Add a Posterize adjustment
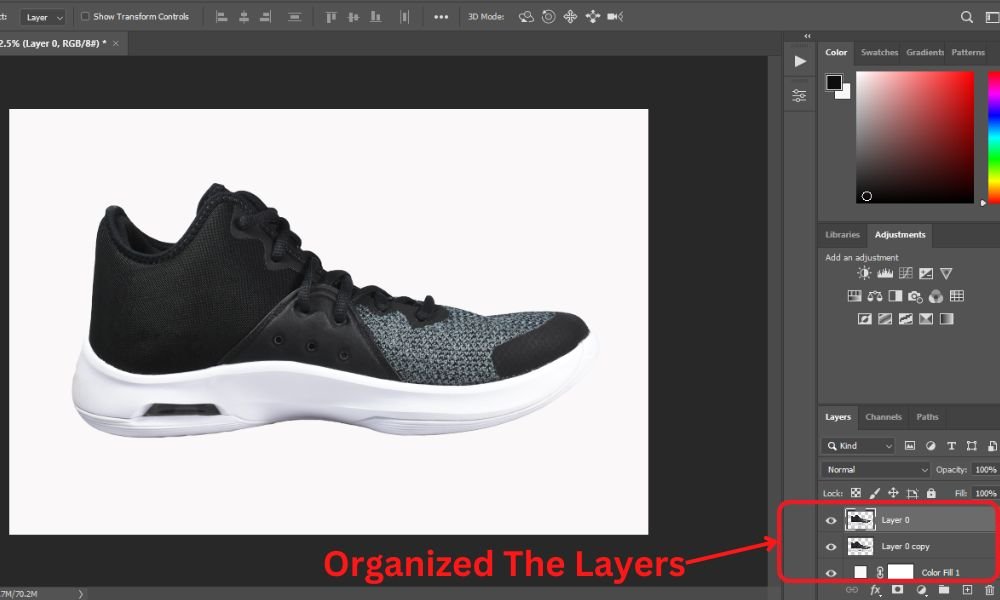Screen dimensions: 1000x600 [x=885, y=319]
